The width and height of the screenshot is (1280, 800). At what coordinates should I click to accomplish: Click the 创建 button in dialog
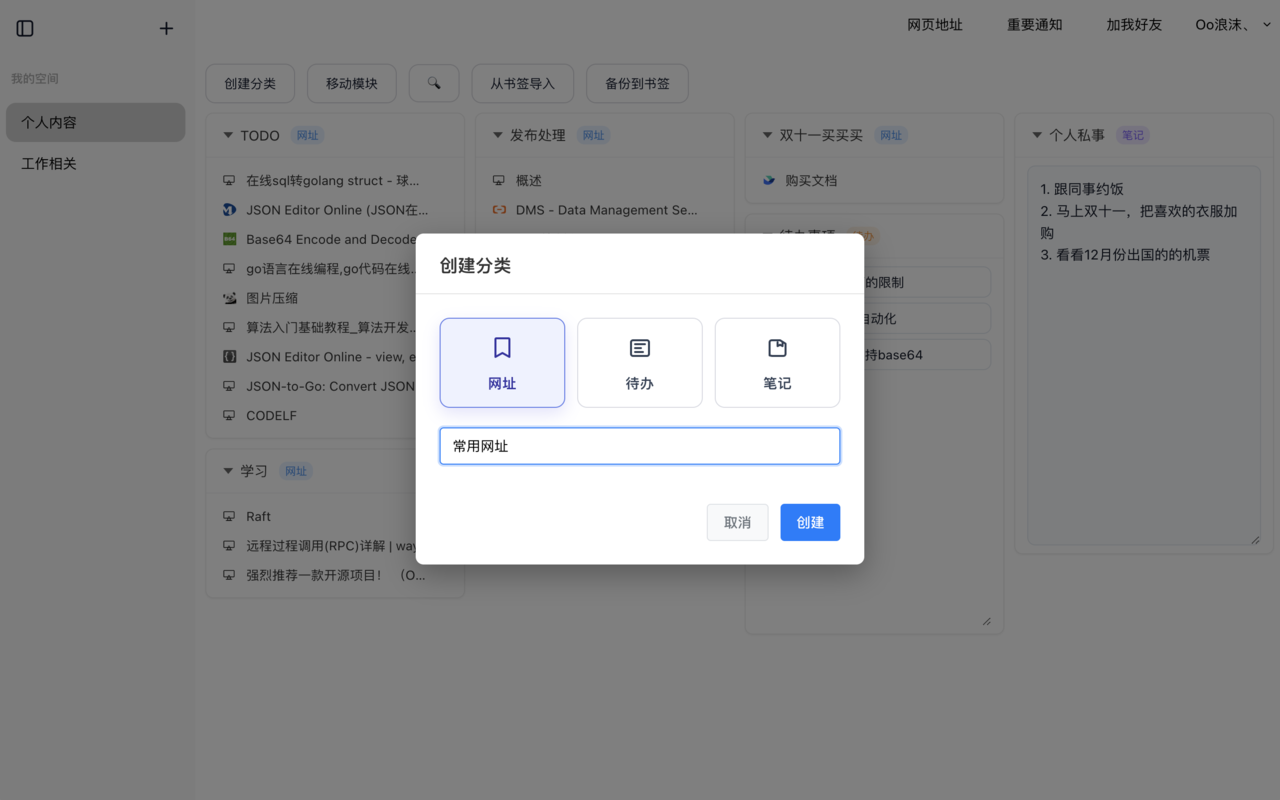(x=810, y=522)
